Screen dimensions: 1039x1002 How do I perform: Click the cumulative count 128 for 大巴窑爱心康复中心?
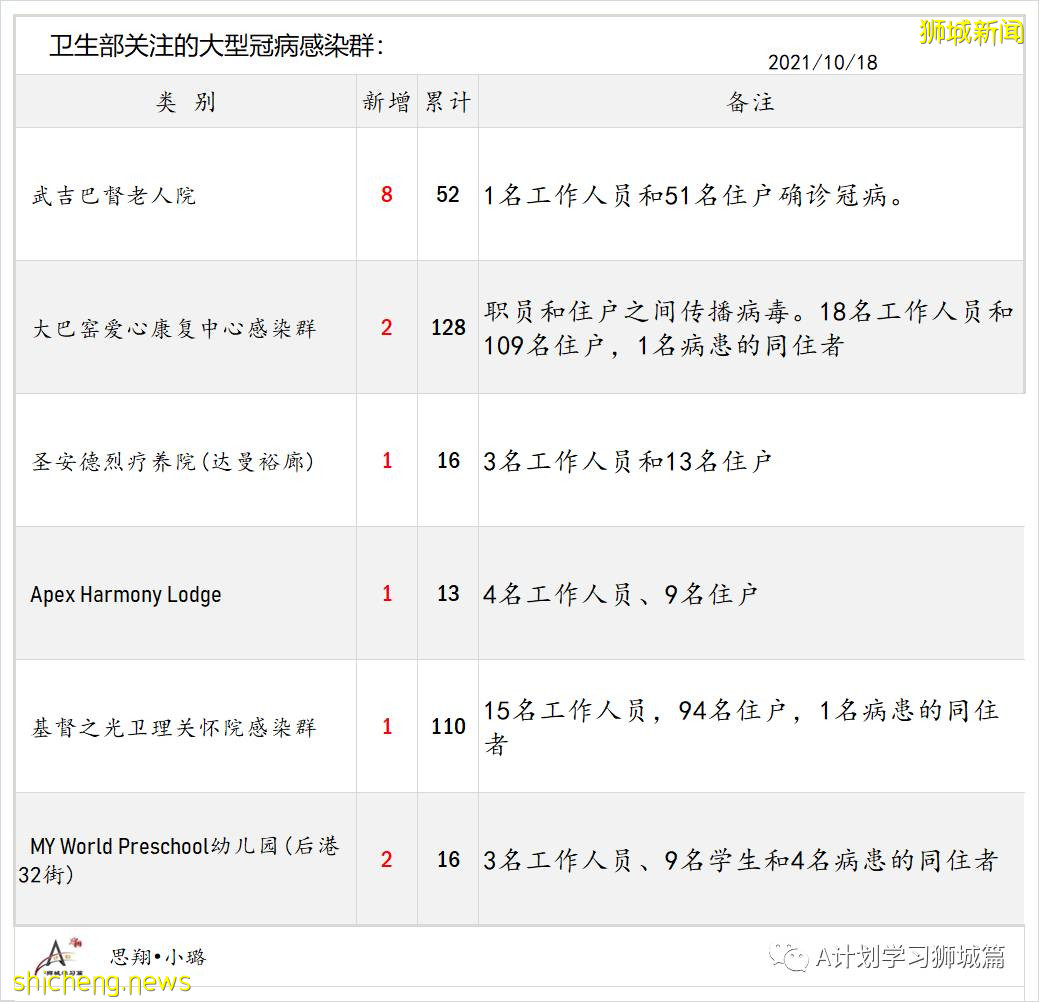tap(449, 328)
